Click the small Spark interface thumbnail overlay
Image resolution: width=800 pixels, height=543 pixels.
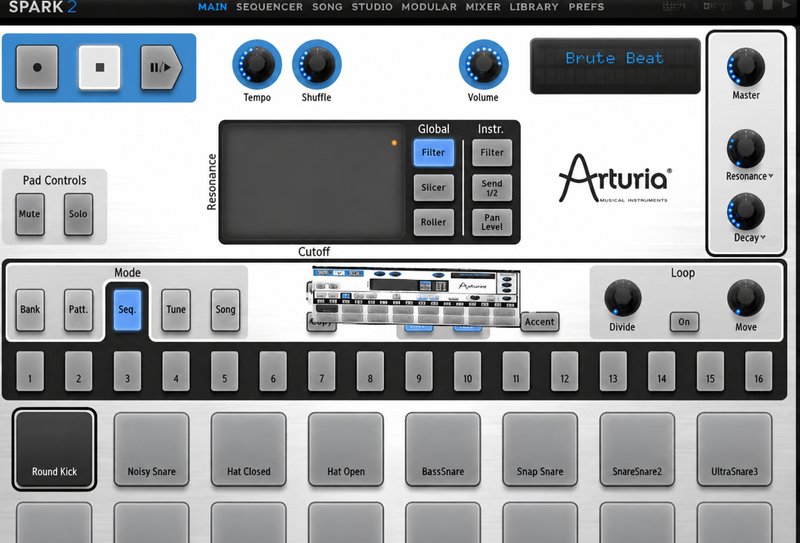point(414,297)
